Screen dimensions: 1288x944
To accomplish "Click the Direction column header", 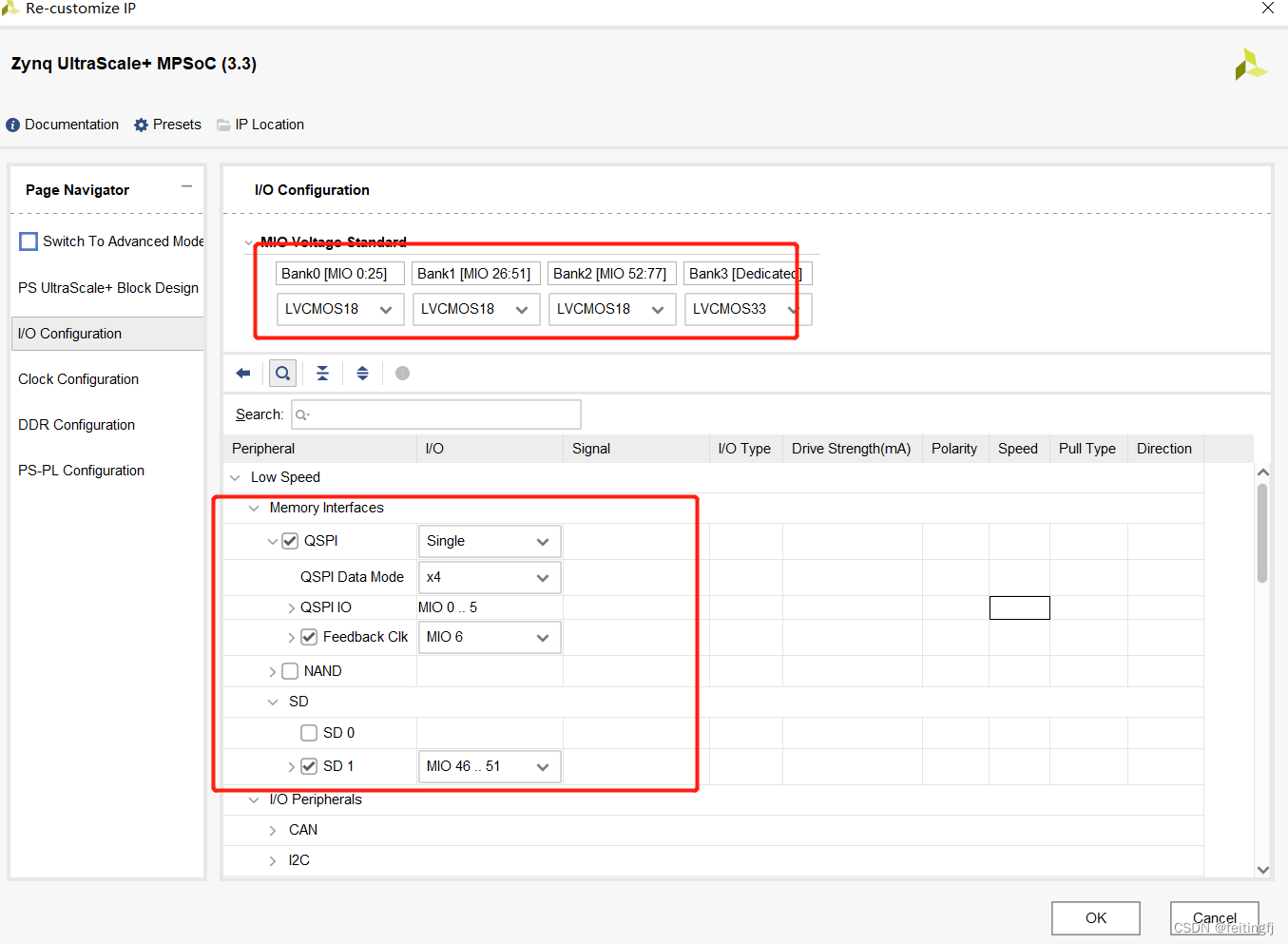I will (x=1165, y=449).
